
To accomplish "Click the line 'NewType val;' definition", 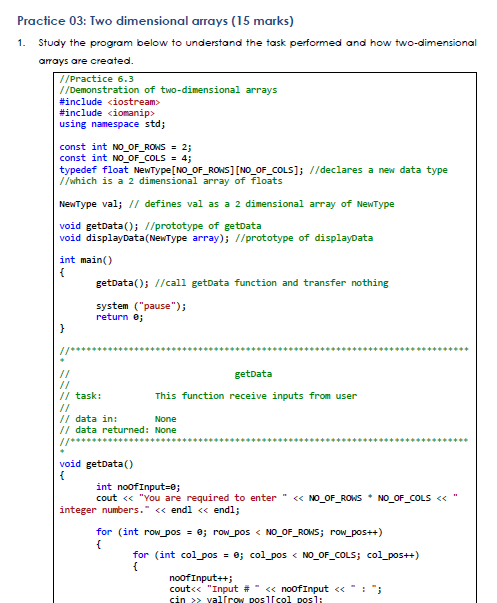I will (x=227, y=204).
